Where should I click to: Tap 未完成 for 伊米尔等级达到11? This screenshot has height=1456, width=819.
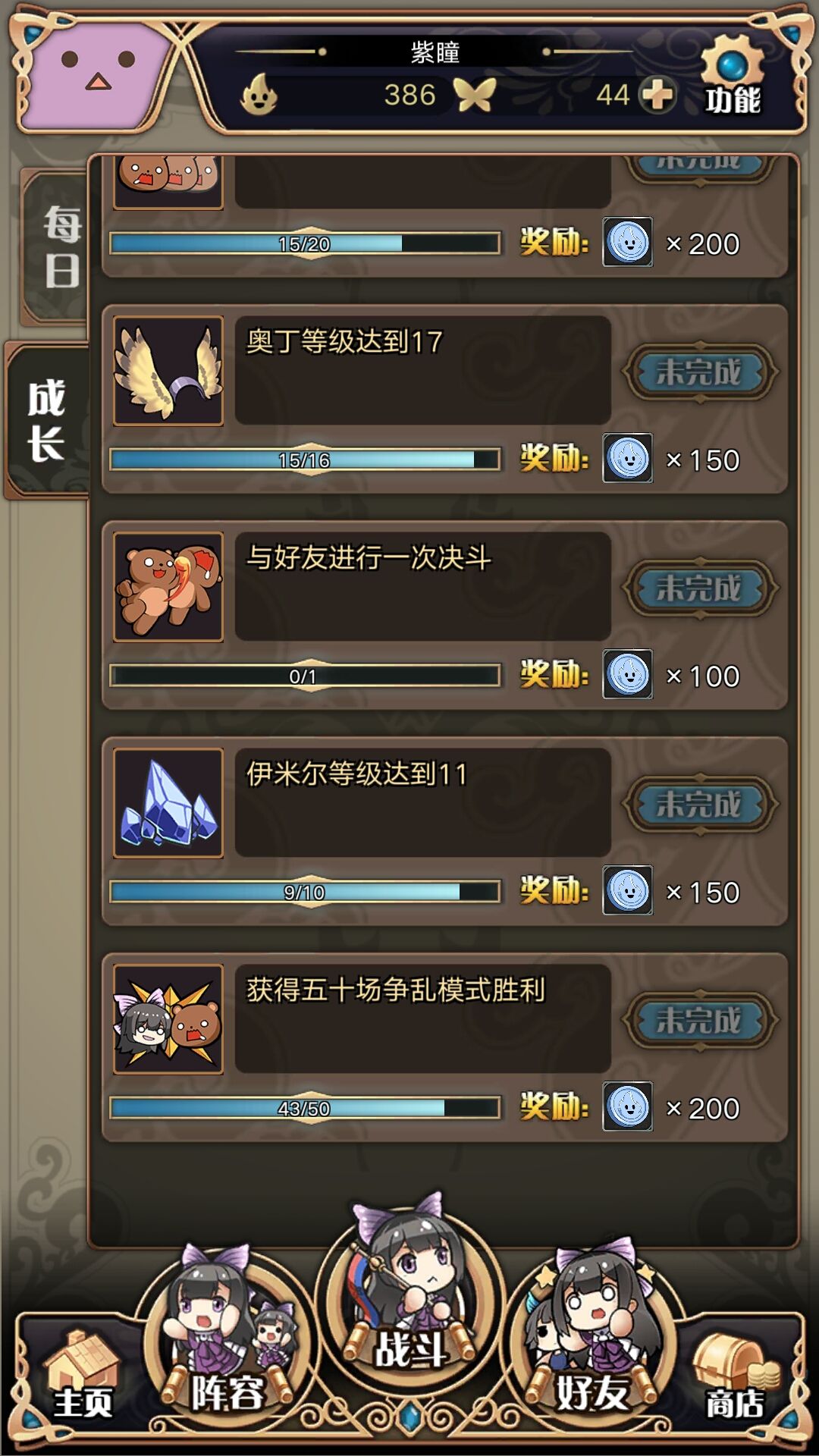click(x=699, y=804)
